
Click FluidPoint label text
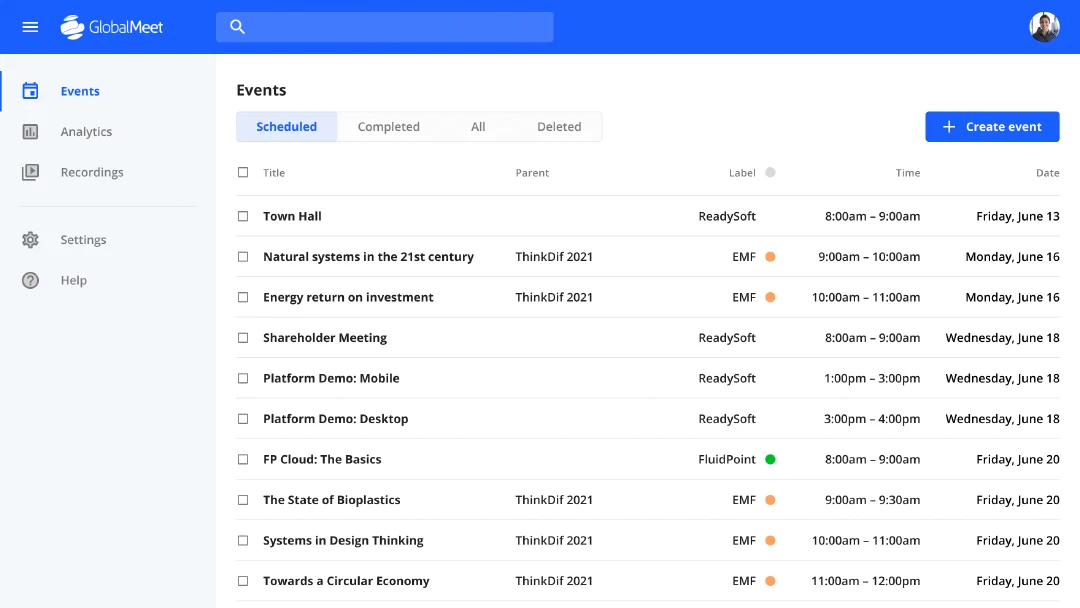727,459
